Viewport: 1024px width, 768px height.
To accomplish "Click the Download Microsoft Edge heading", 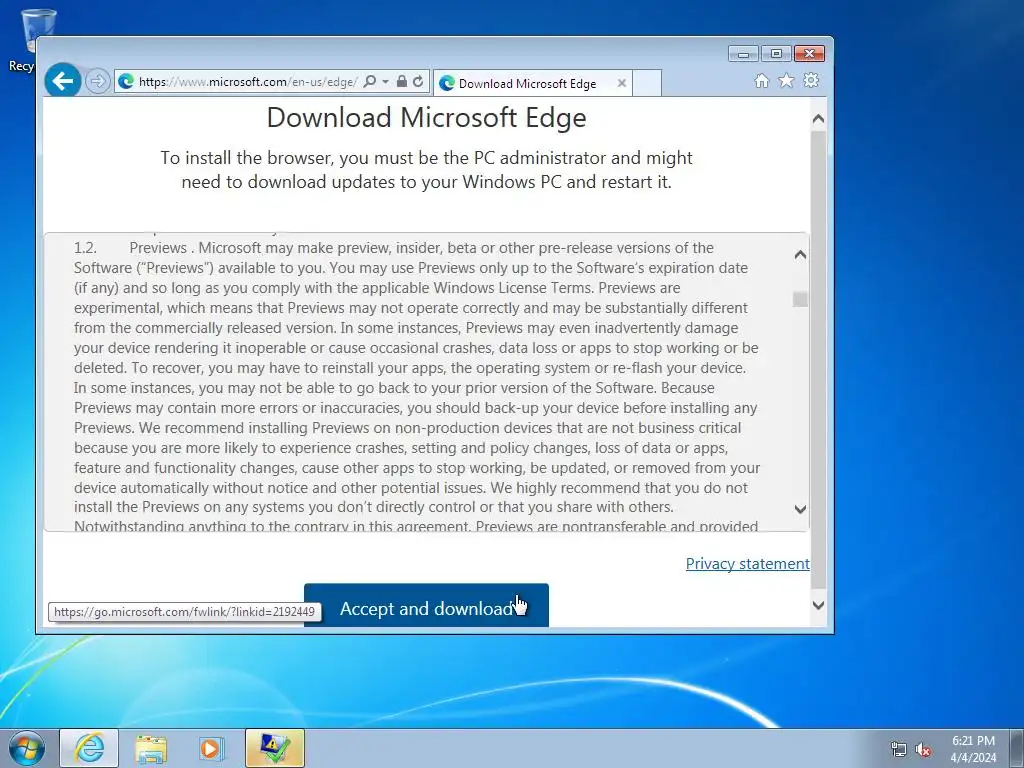I will pyautogui.click(x=426, y=118).
